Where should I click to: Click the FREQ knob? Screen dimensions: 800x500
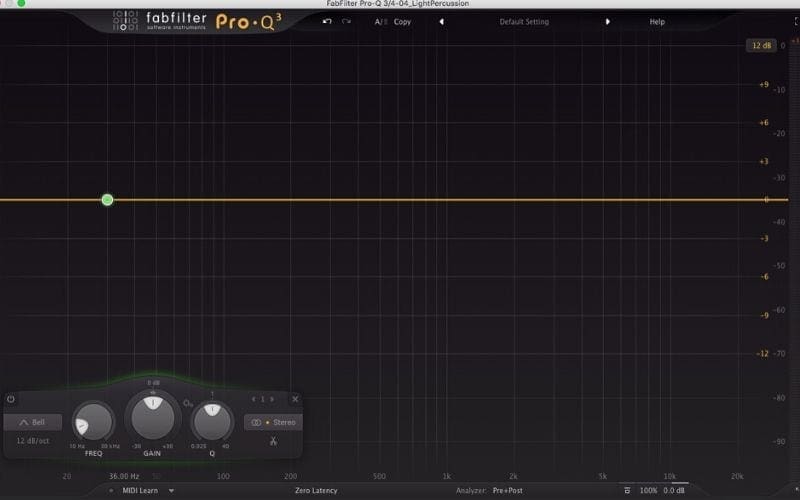tap(93, 422)
